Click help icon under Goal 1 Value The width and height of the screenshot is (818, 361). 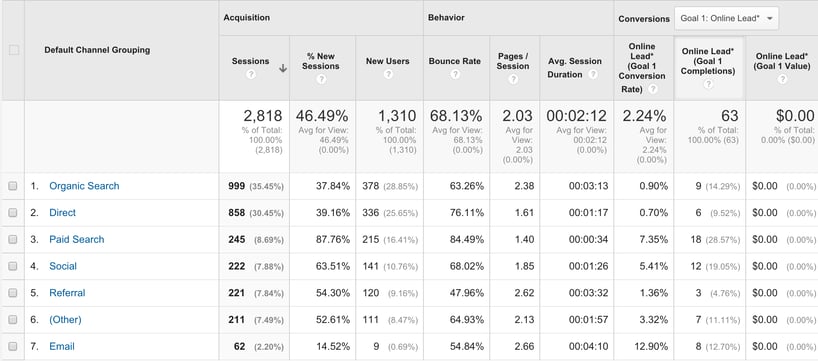(x=782, y=79)
